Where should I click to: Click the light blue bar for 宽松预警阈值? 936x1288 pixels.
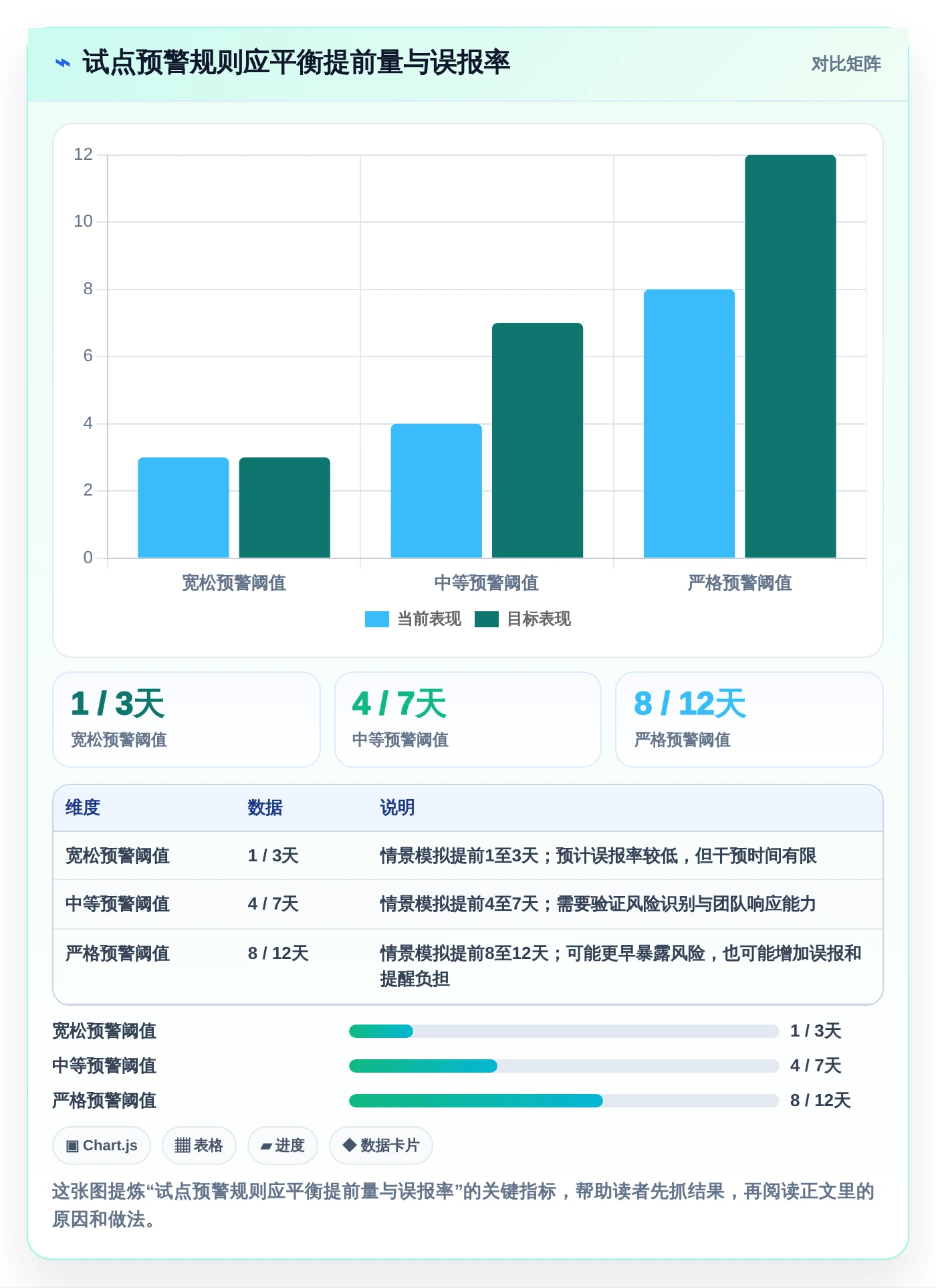183,508
